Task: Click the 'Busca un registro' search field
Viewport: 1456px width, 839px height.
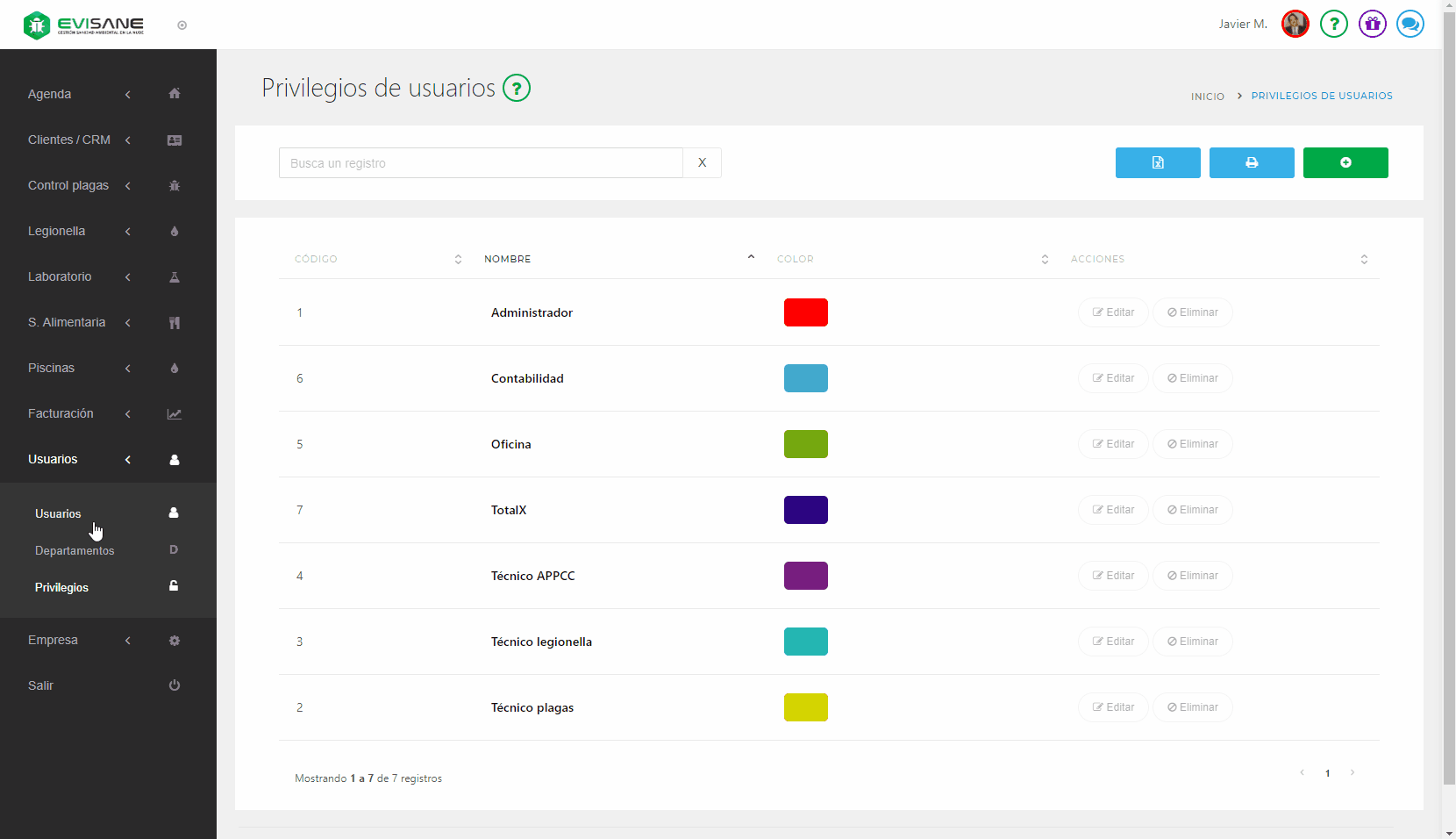Action: pyautogui.click(x=481, y=163)
